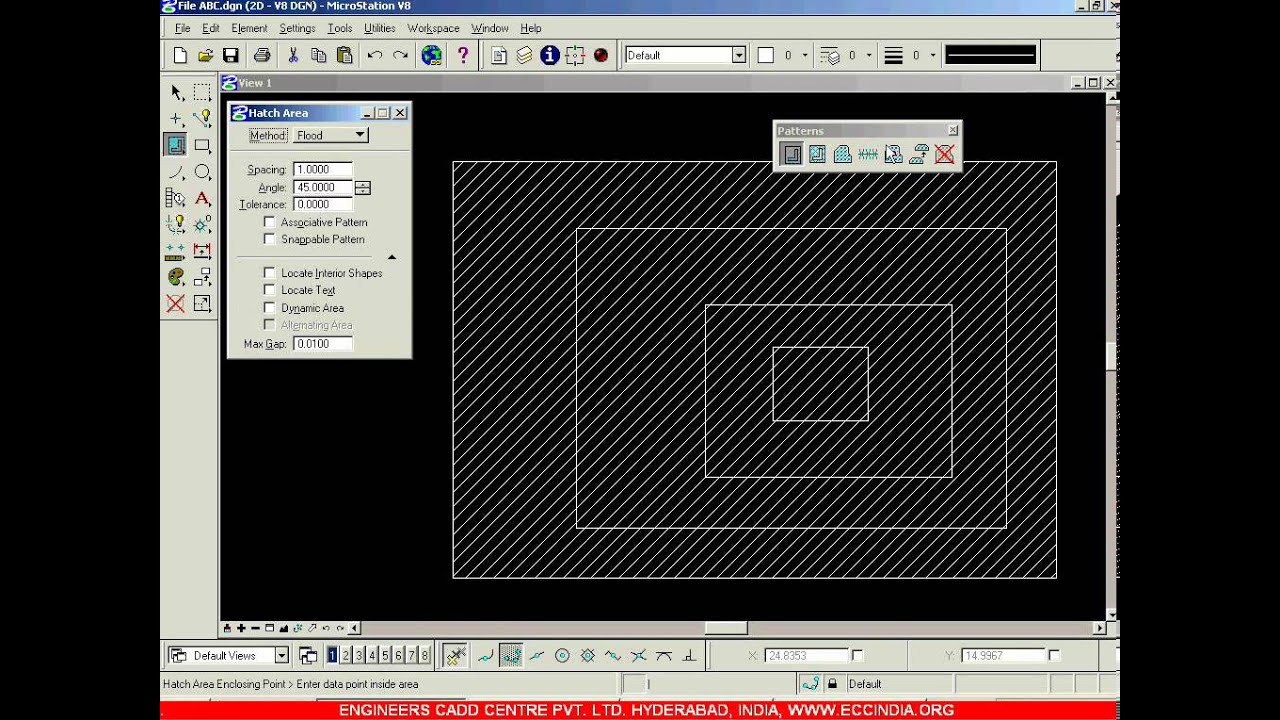Viewport: 1280px width, 720px height.
Task: Save the design with the floppy icon
Action: tap(231, 56)
